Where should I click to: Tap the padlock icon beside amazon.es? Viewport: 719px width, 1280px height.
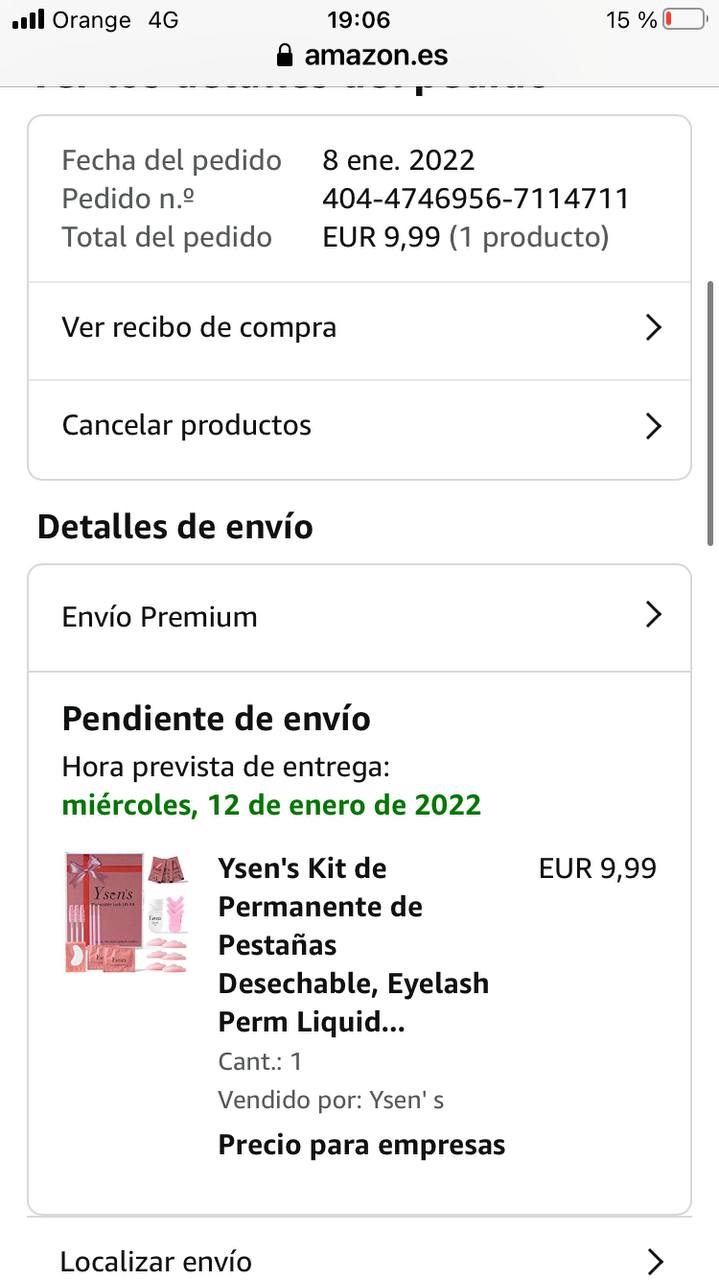286,55
